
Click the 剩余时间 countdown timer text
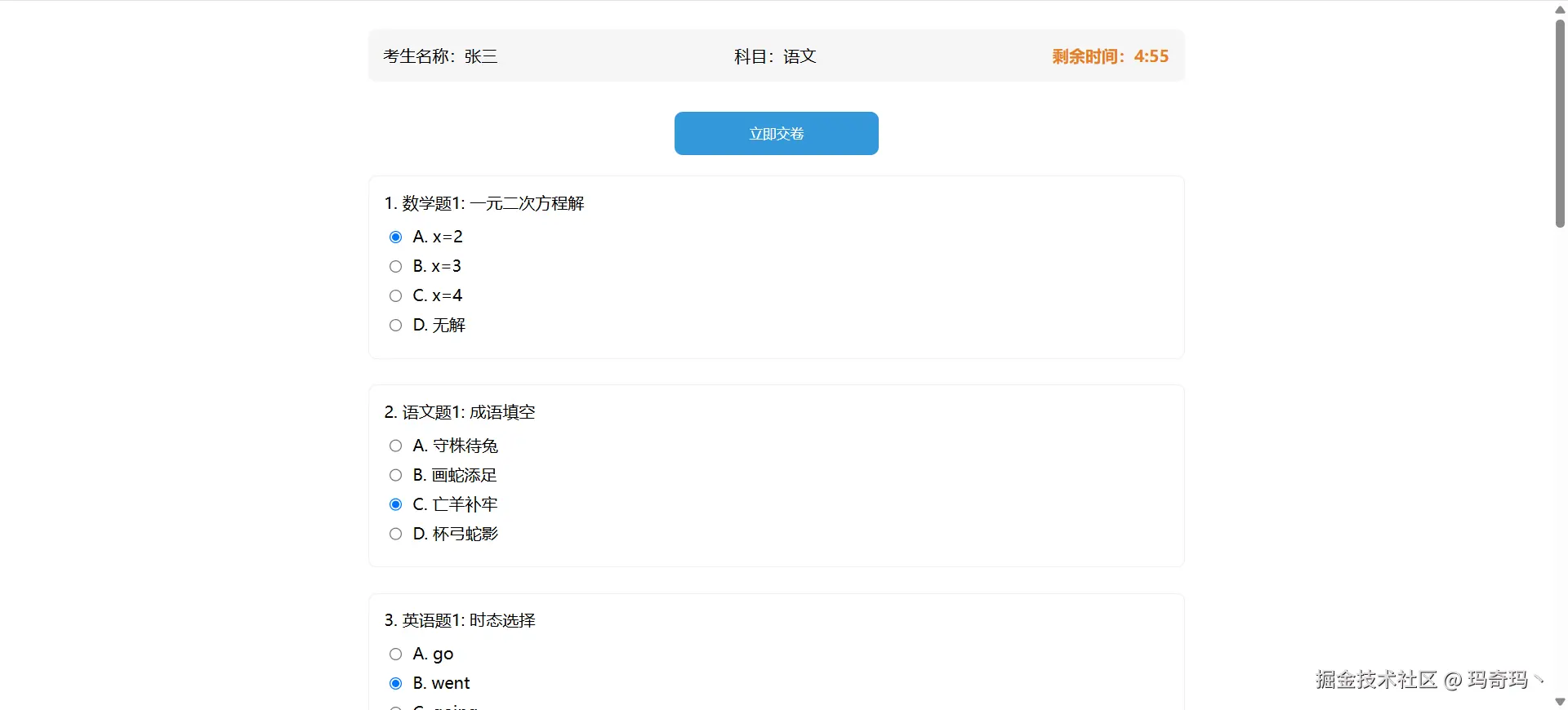[x=1110, y=56]
